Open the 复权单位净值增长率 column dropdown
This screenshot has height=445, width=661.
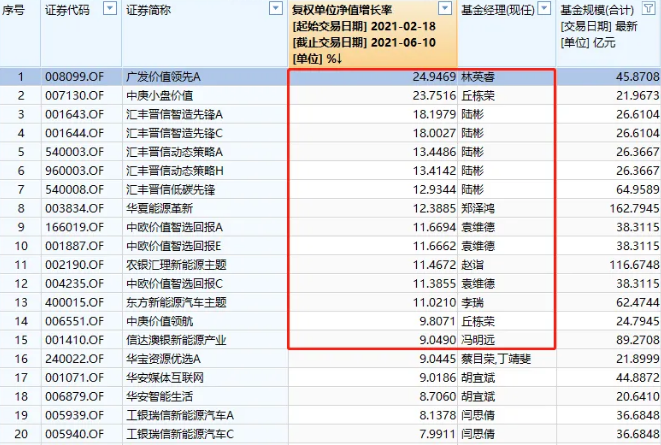[445, 8]
